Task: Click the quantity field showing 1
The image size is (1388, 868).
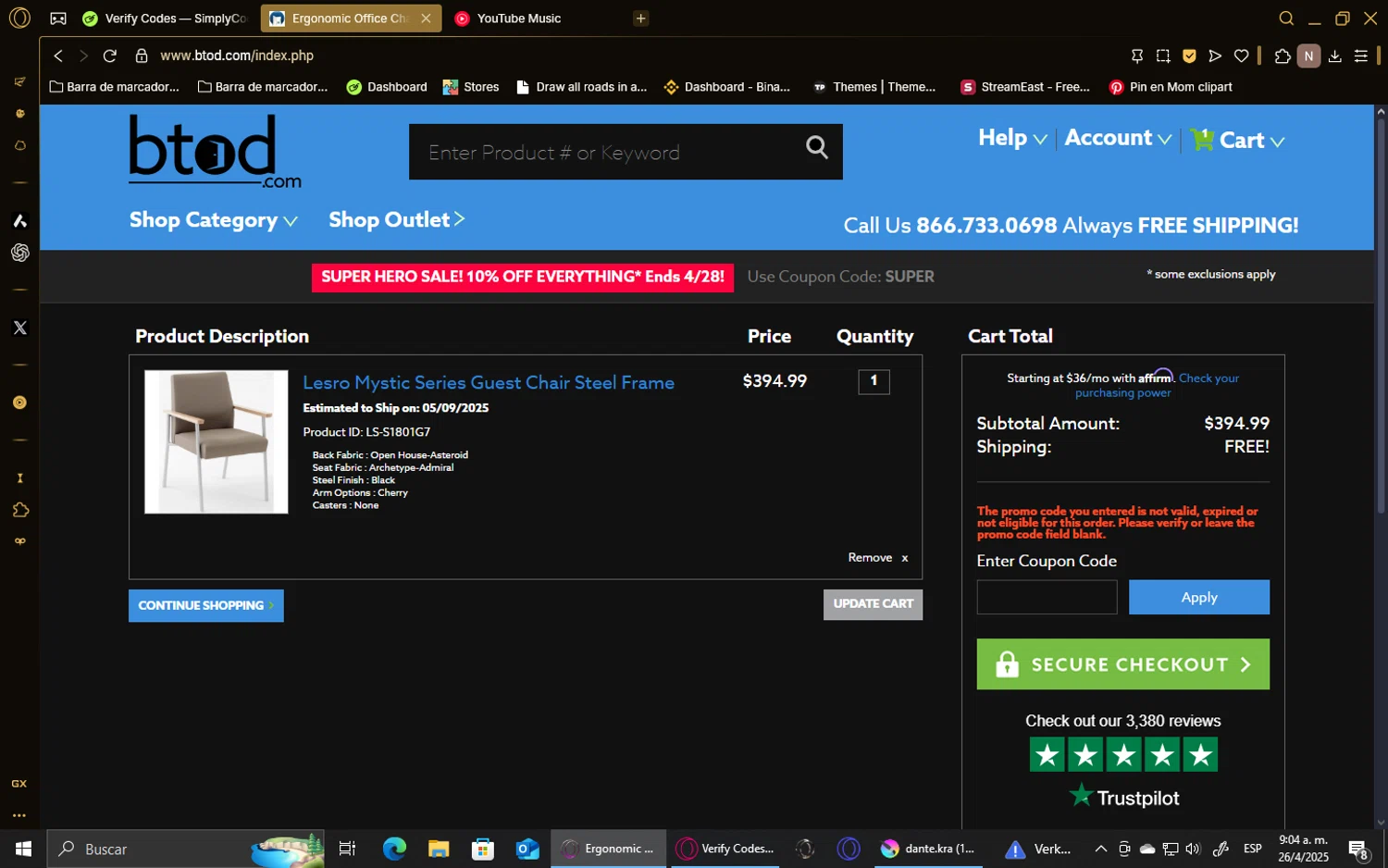Action: click(x=874, y=381)
